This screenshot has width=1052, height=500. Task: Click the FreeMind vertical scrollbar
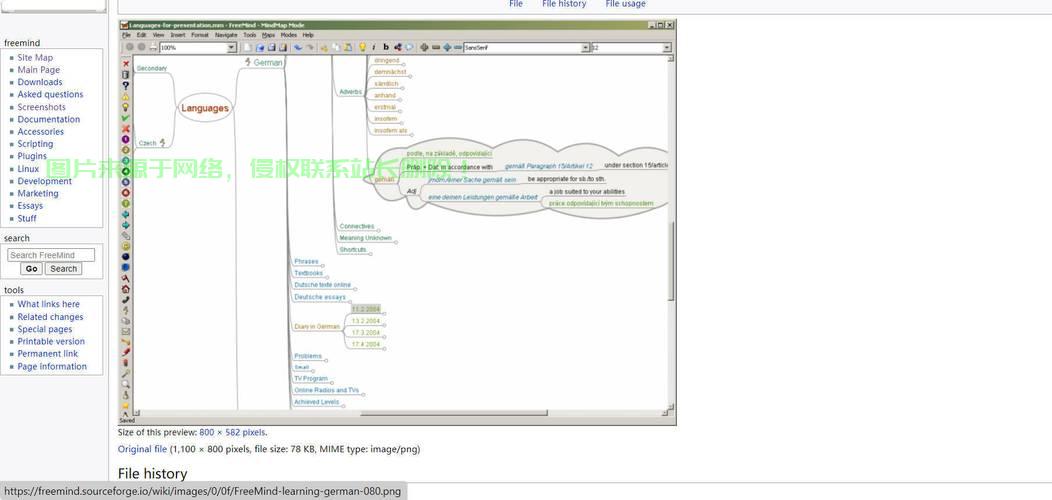670,260
